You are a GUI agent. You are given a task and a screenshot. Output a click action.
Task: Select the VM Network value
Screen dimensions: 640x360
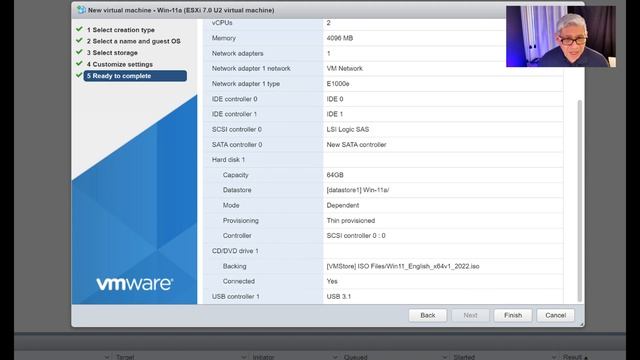point(344,69)
